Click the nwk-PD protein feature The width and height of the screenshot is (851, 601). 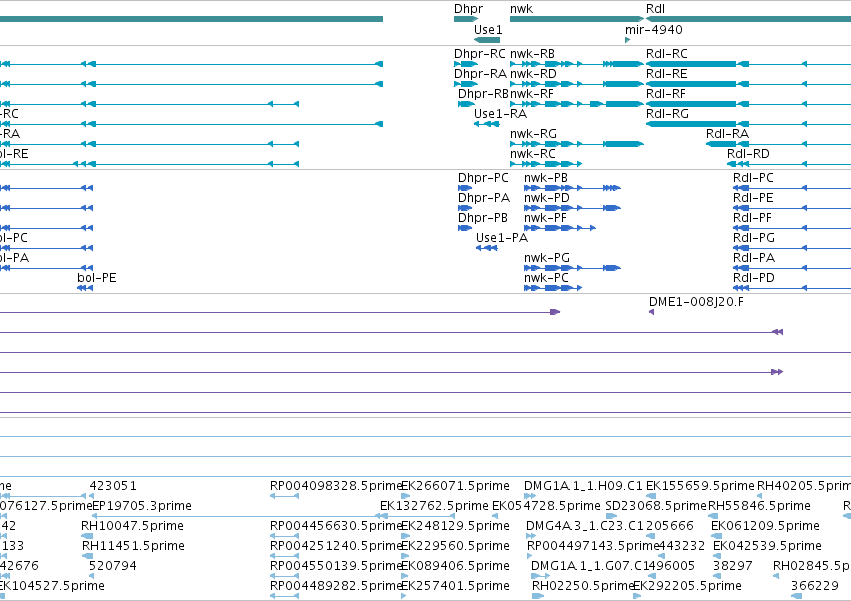click(x=572, y=208)
